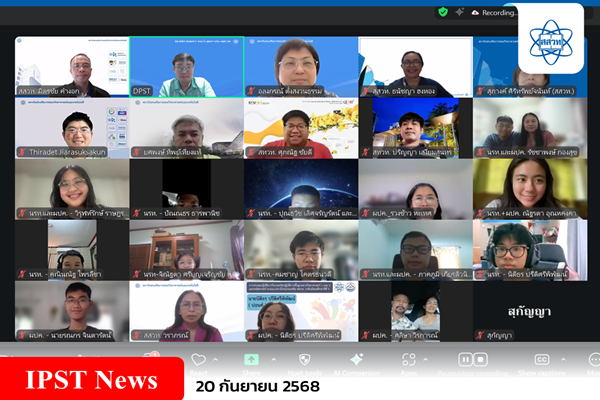
Task: Open Host tools shield icon
Action: tap(304, 359)
